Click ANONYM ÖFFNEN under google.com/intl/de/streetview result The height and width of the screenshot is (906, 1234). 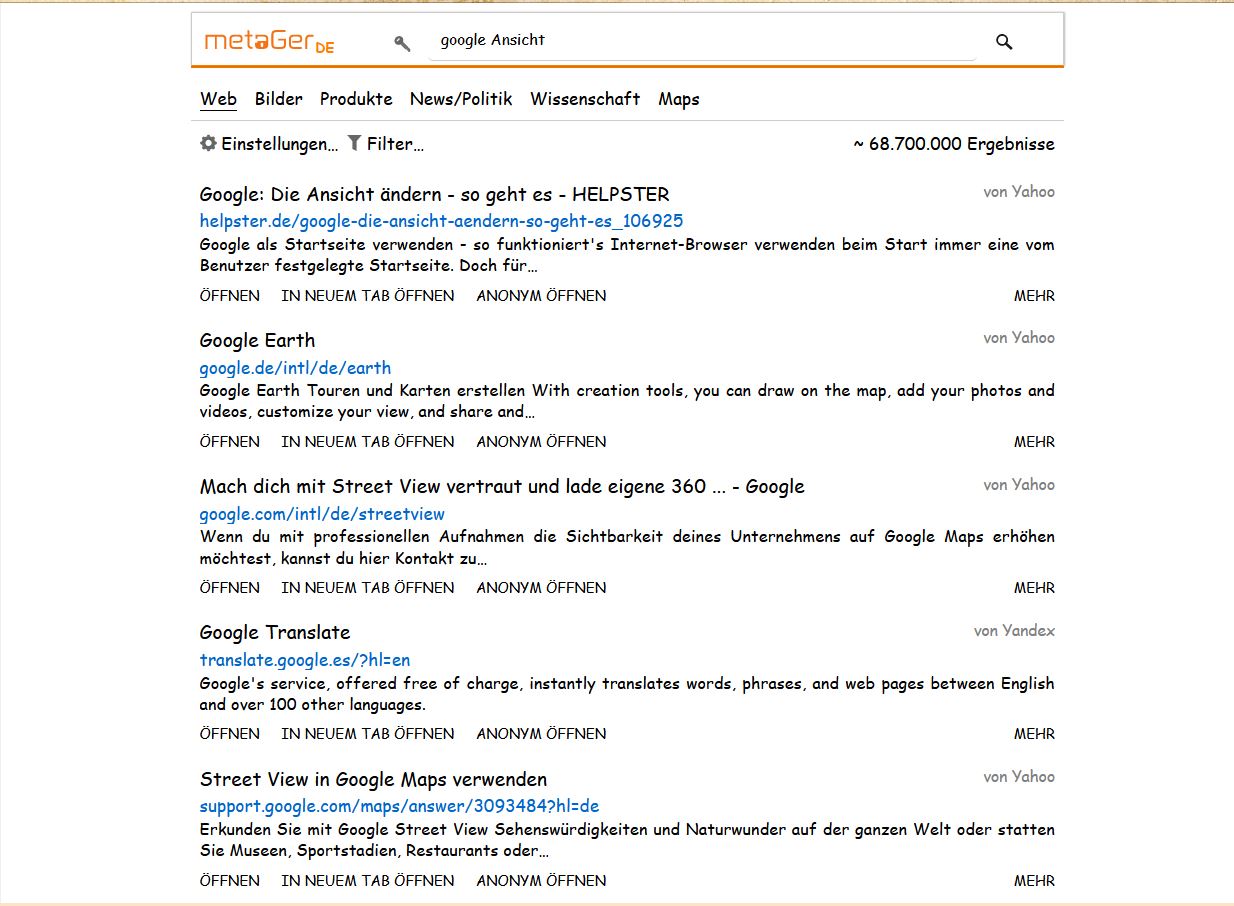coord(541,587)
